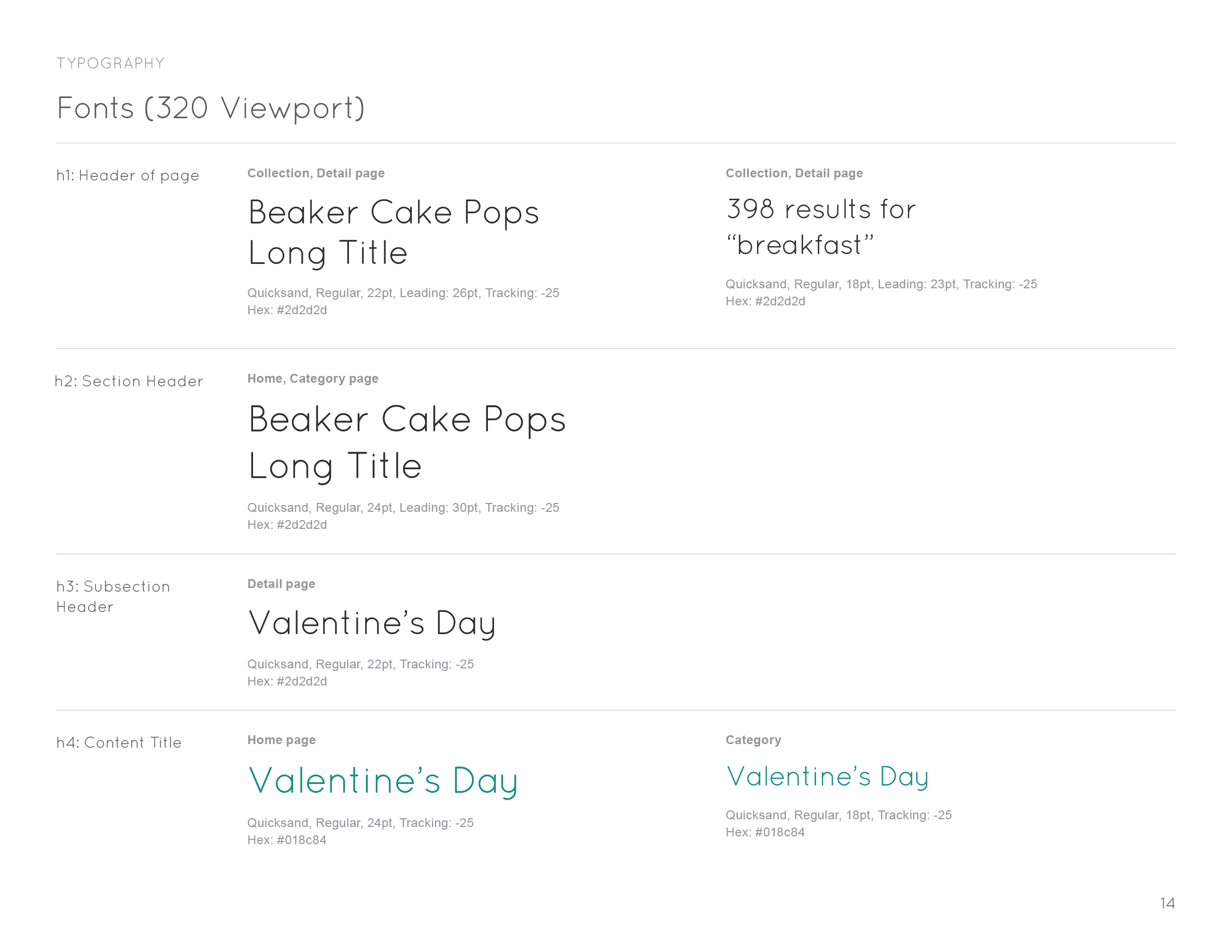Select Hex #018c84 text under Home page
The image size is (1232, 952).
coord(287,840)
